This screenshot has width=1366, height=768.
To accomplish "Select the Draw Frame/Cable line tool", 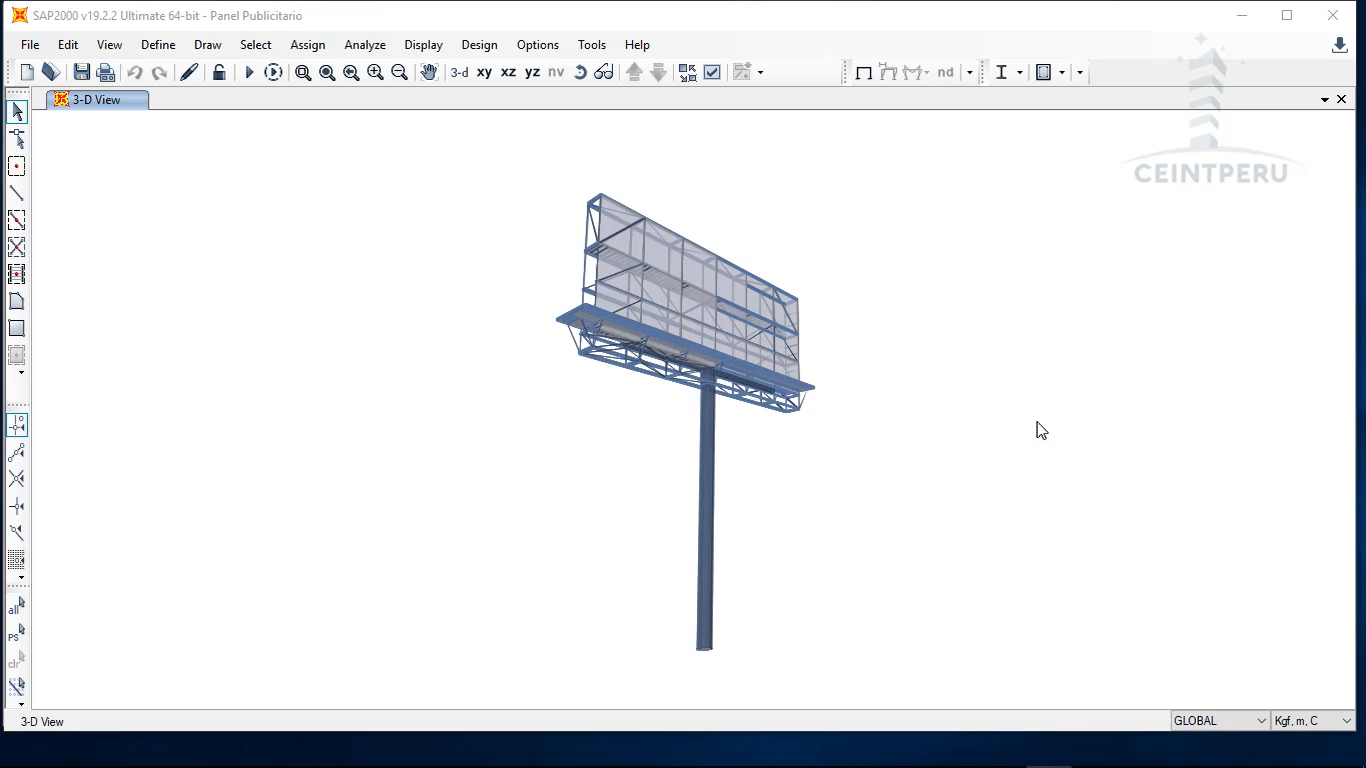I will click(17, 193).
